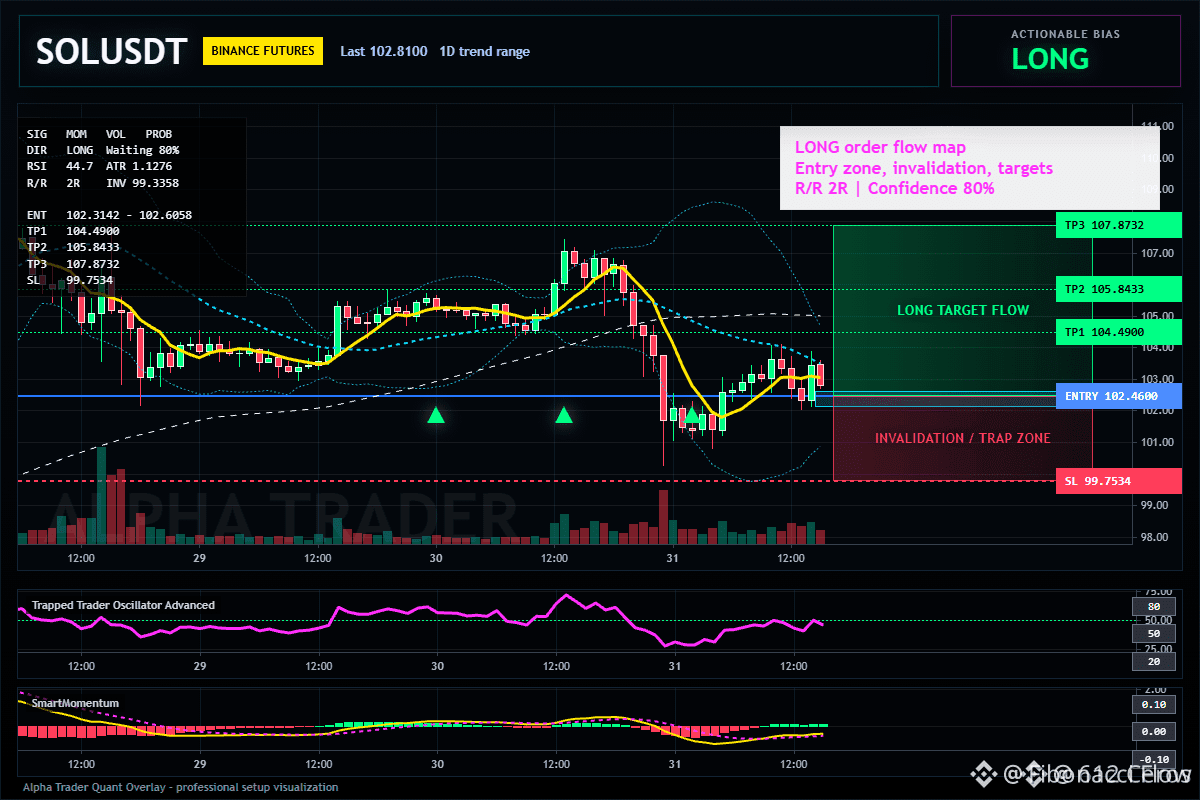
Task: Click the SL 99.7534 row in stats panel
Action: pyautogui.click(x=70, y=279)
